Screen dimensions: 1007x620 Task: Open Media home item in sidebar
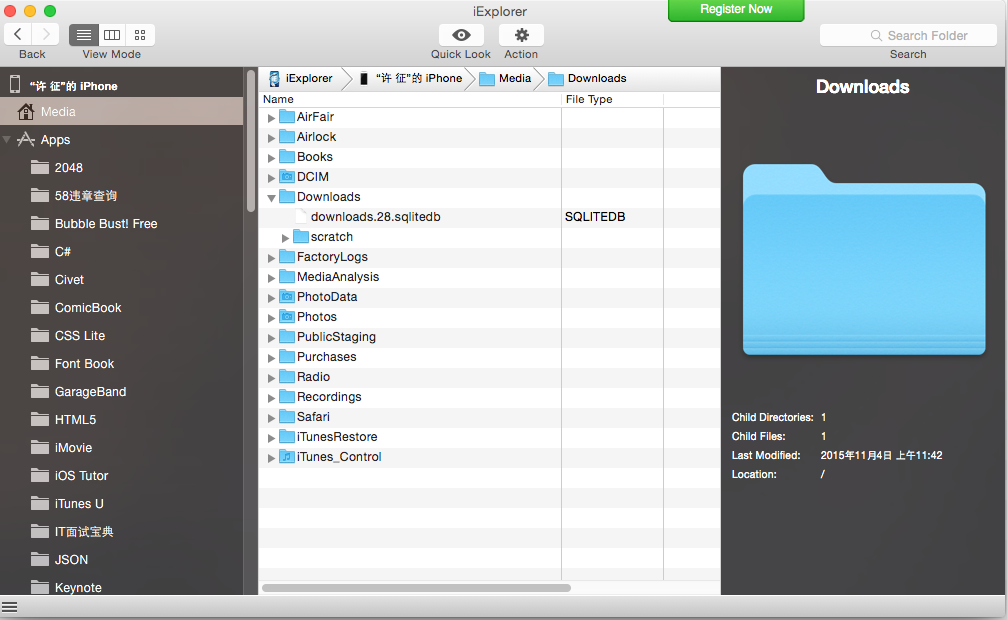click(x=122, y=111)
